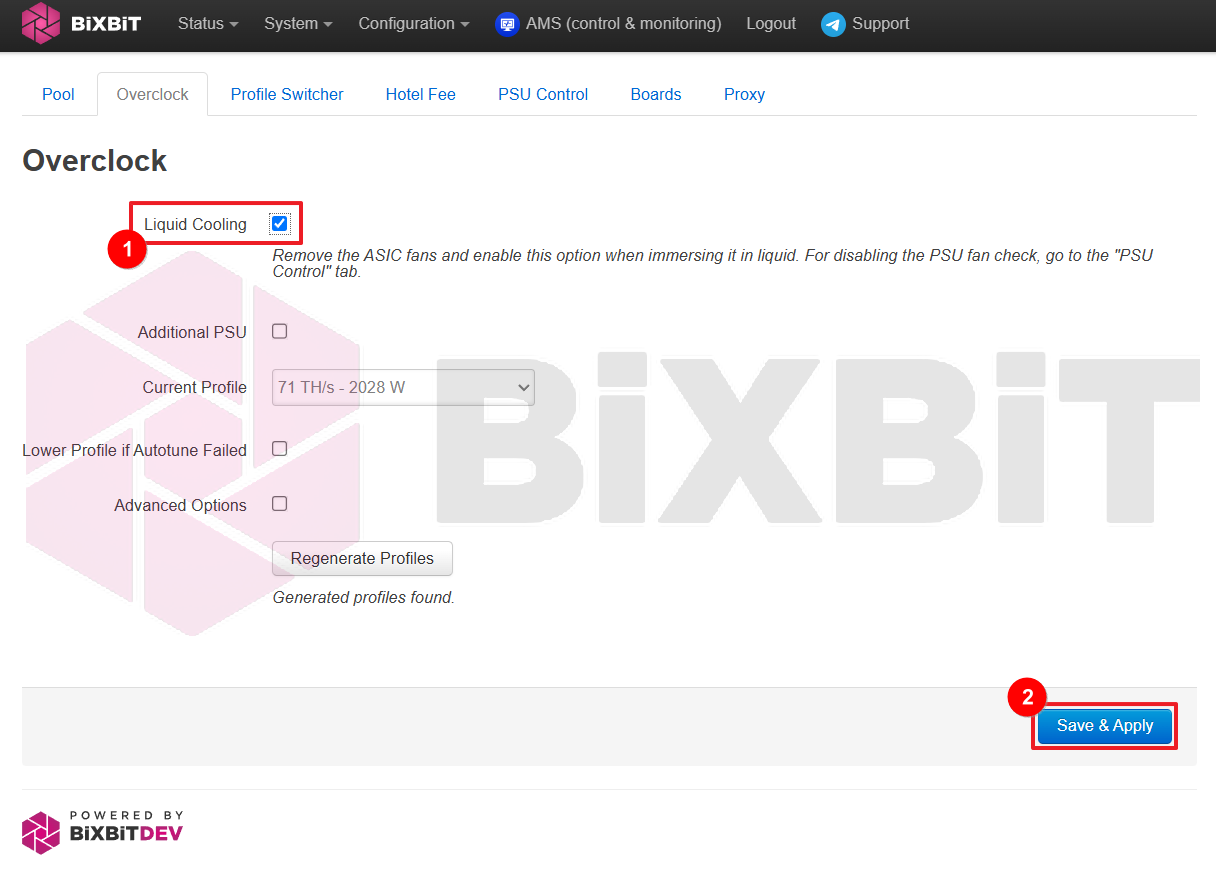Screen dimensions: 1216x869
Task: Click the Support link text
Action: [881, 23]
